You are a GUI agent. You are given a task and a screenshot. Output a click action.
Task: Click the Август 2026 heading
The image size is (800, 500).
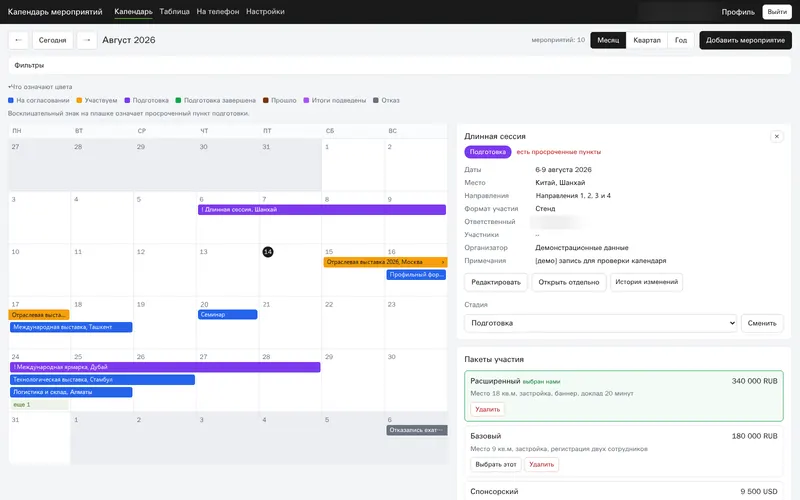tap(129, 40)
